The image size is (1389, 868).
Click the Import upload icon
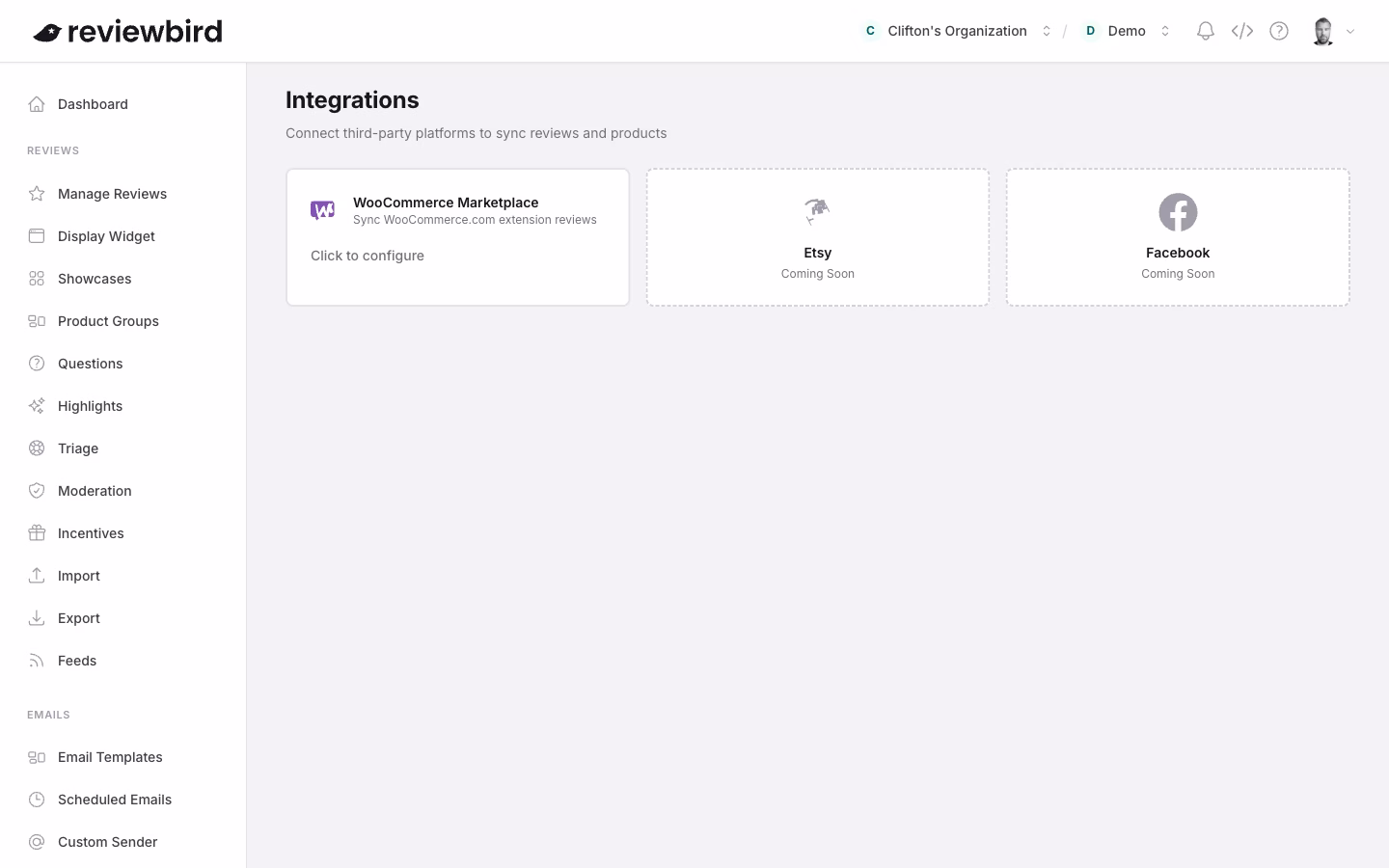[37, 576]
